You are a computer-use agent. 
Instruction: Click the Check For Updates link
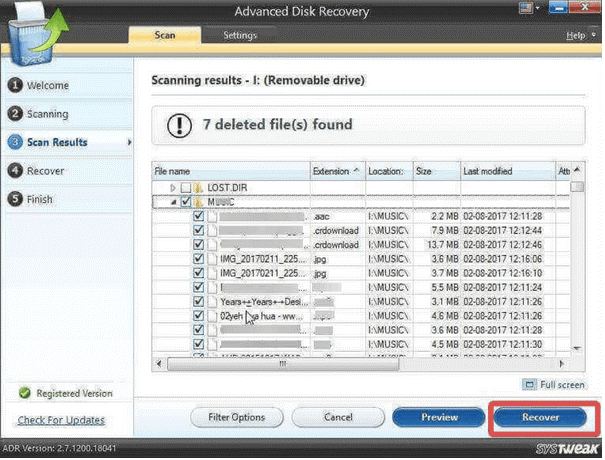coord(61,420)
